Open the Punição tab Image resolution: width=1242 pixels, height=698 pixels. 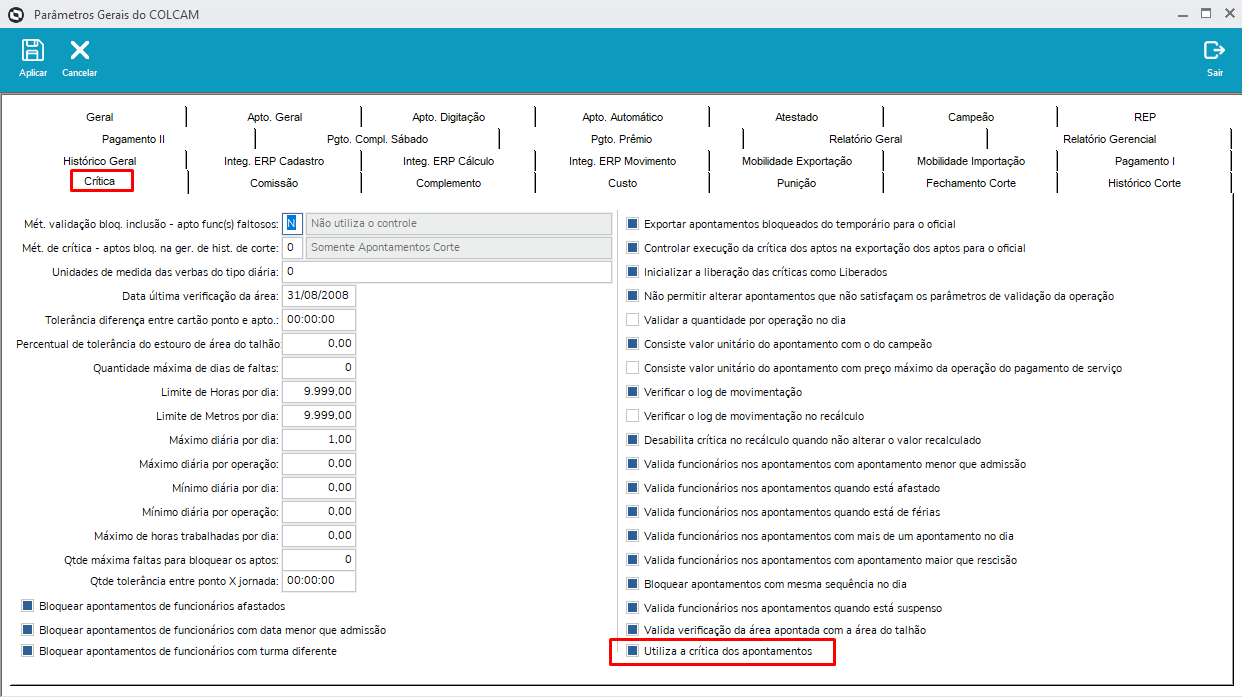click(x=797, y=183)
